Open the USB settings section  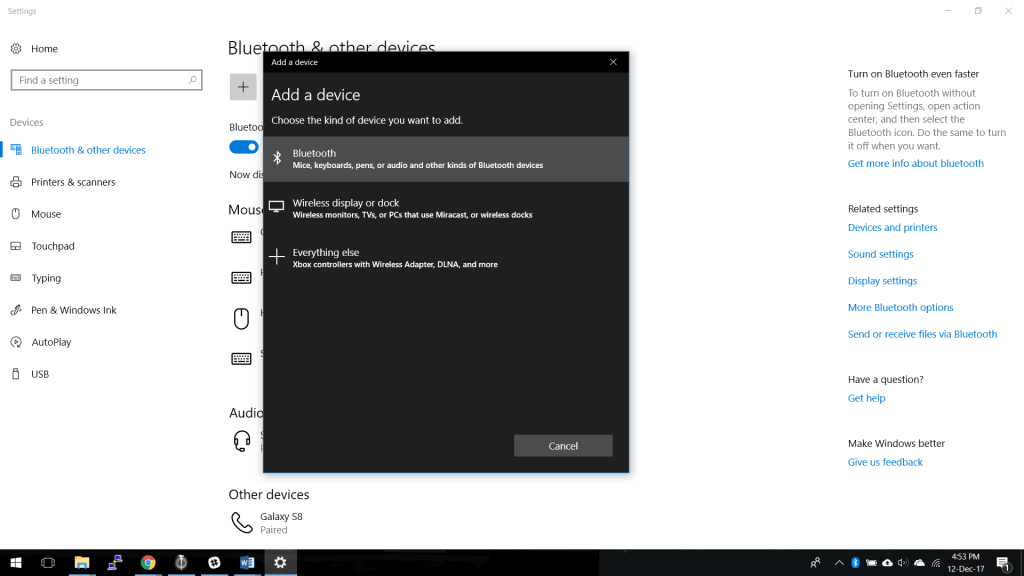(40, 374)
